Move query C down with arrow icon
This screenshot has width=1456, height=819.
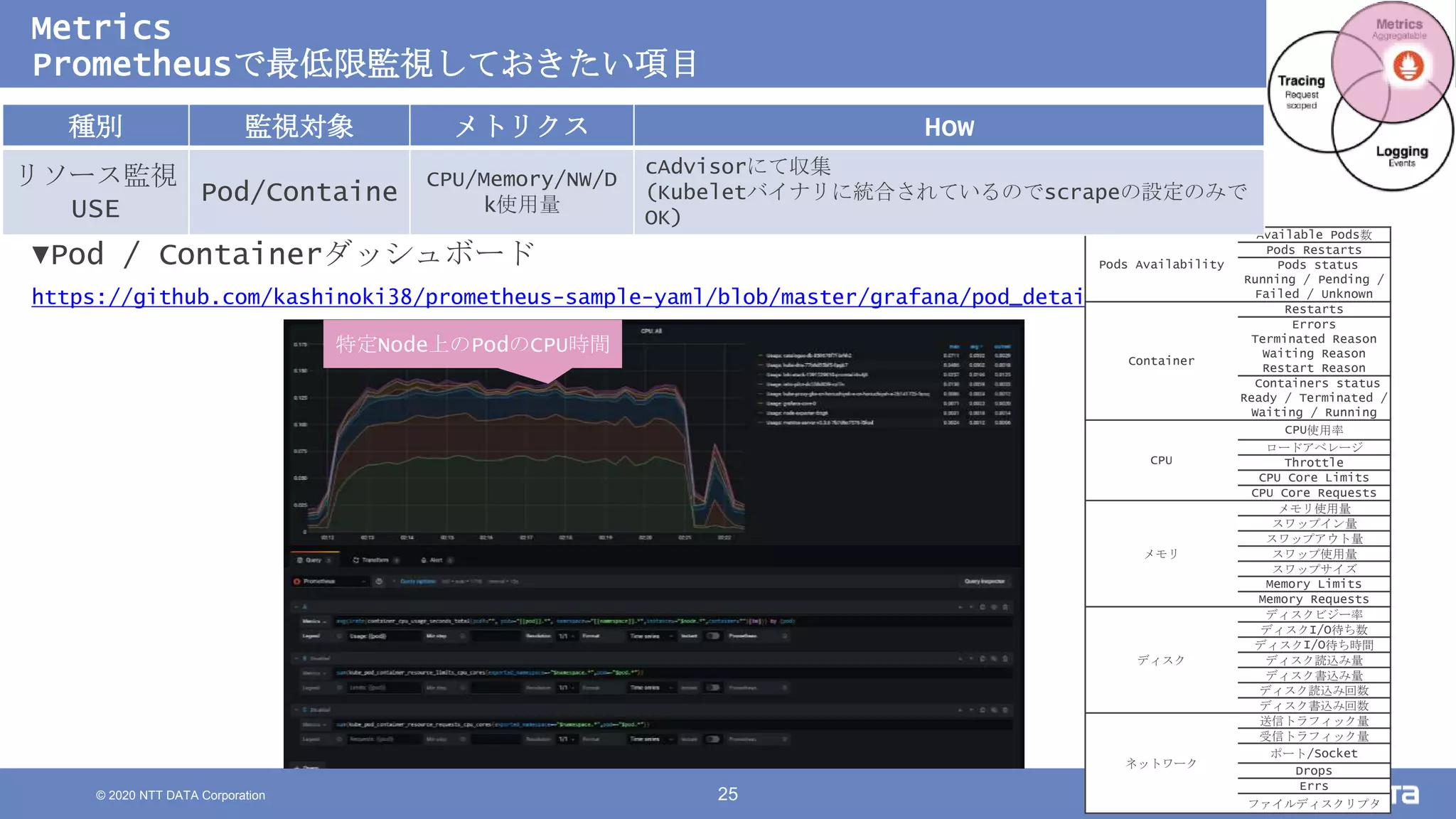coord(972,710)
